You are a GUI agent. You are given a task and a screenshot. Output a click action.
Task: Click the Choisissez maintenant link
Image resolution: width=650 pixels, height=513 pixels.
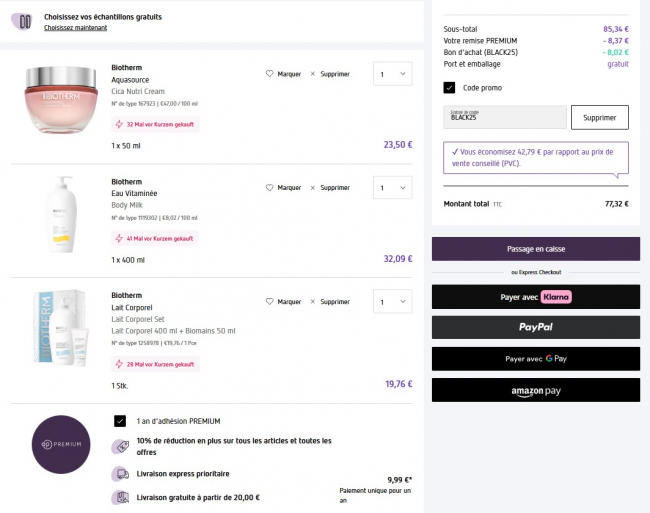tap(75, 28)
